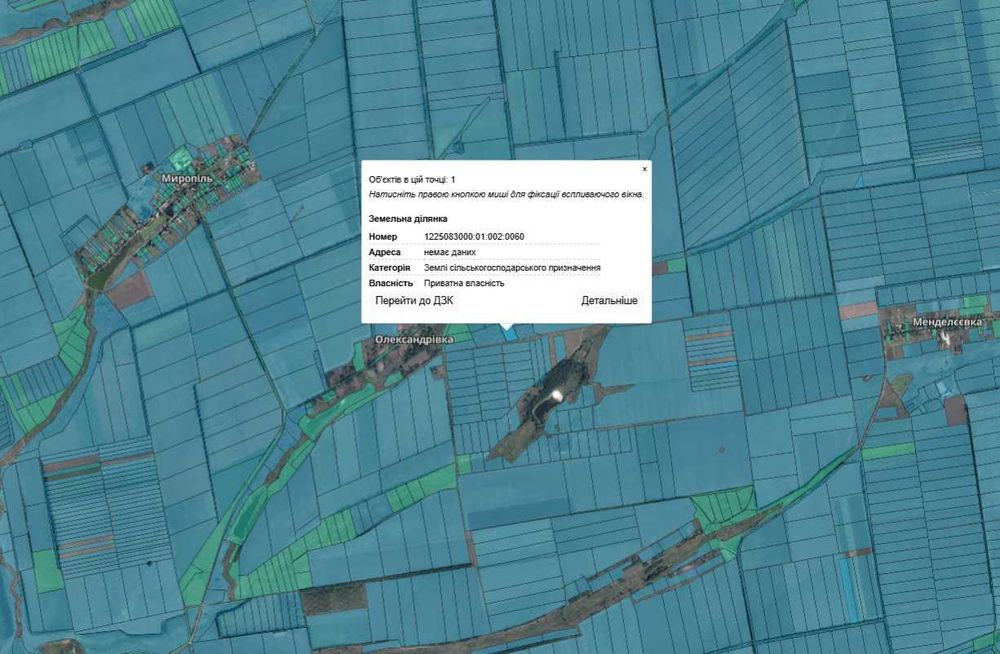Click the Миропіль village label
The height and width of the screenshot is (654, 1000).
click(187, 179)
